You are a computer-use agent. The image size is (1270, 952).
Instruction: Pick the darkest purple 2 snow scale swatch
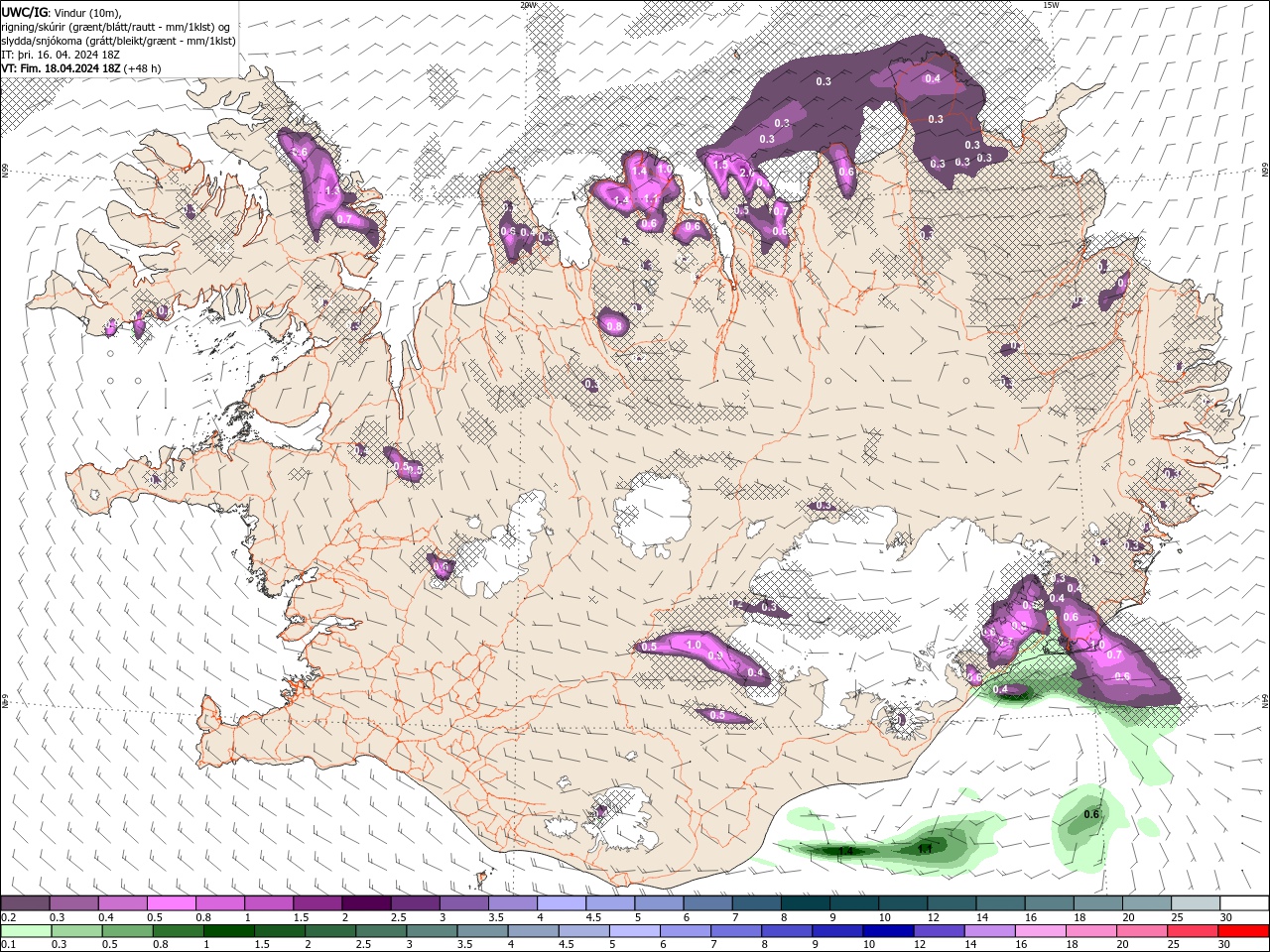[x=365, y=903]
